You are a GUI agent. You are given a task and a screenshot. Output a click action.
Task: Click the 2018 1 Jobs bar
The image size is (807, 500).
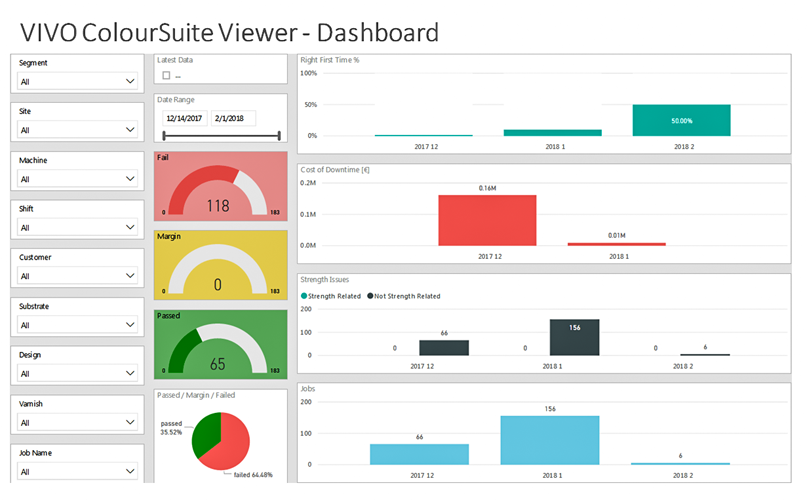(x=549, y=440)
